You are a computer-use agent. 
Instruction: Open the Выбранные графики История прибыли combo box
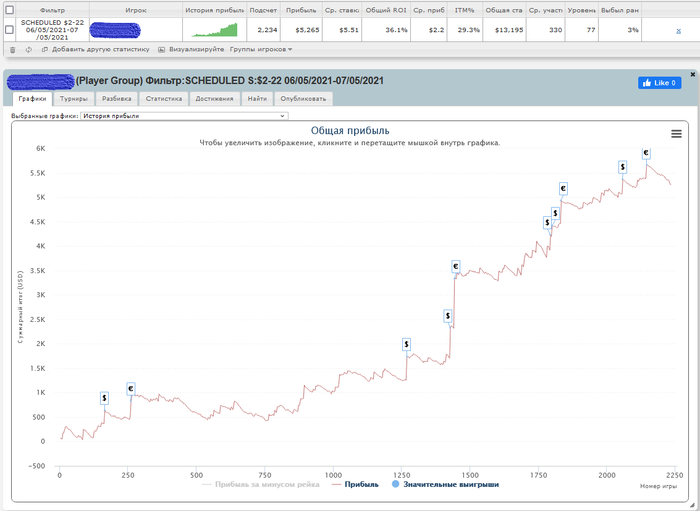click(x=184, y=116)
